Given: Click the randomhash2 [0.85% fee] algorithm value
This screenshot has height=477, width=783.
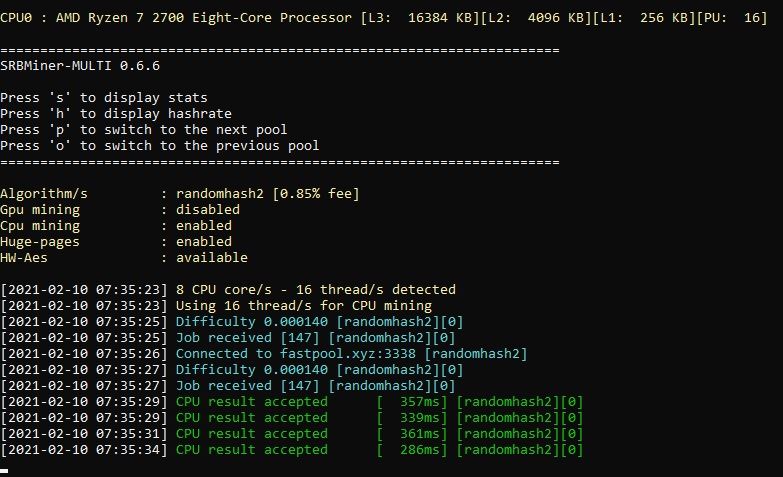Looking at the screenshot, I should point(268,194).
